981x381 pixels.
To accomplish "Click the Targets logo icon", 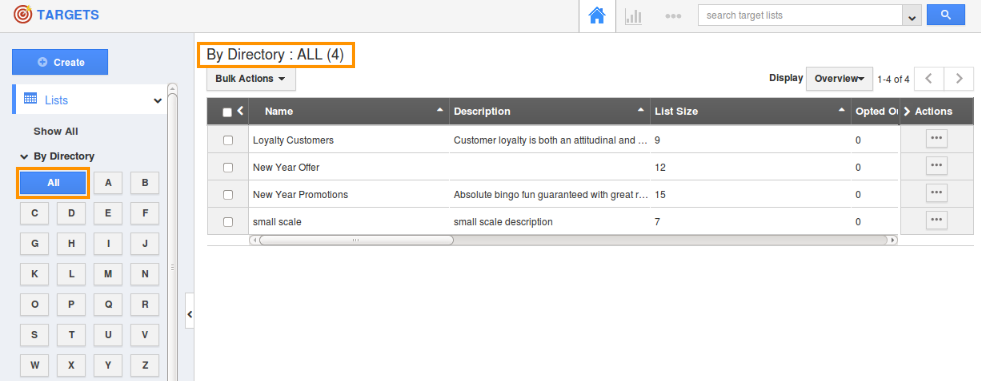I will [23, 14].
